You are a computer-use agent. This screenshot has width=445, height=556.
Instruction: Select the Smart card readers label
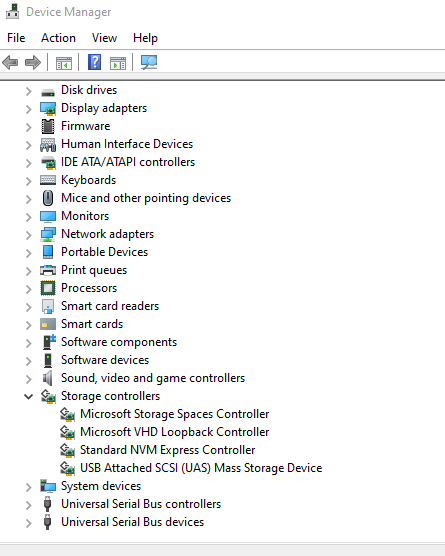click(110, 306)
